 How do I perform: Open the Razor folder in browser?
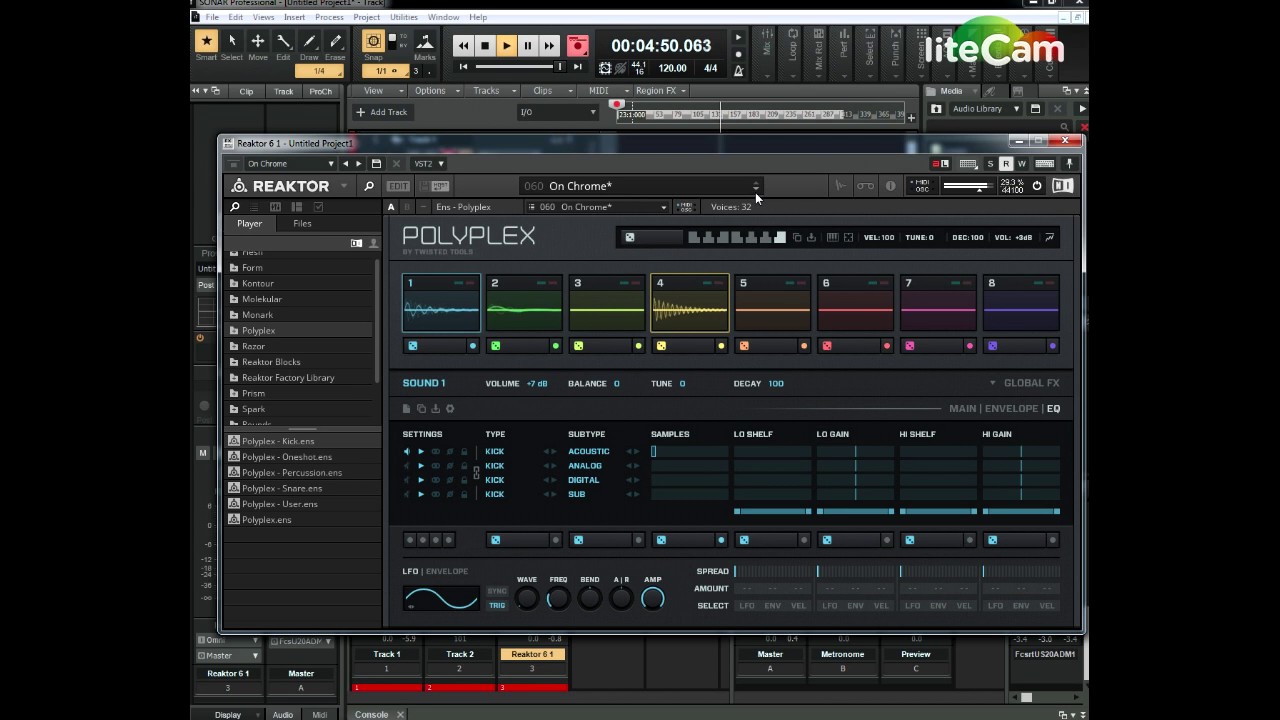(253, 346)
